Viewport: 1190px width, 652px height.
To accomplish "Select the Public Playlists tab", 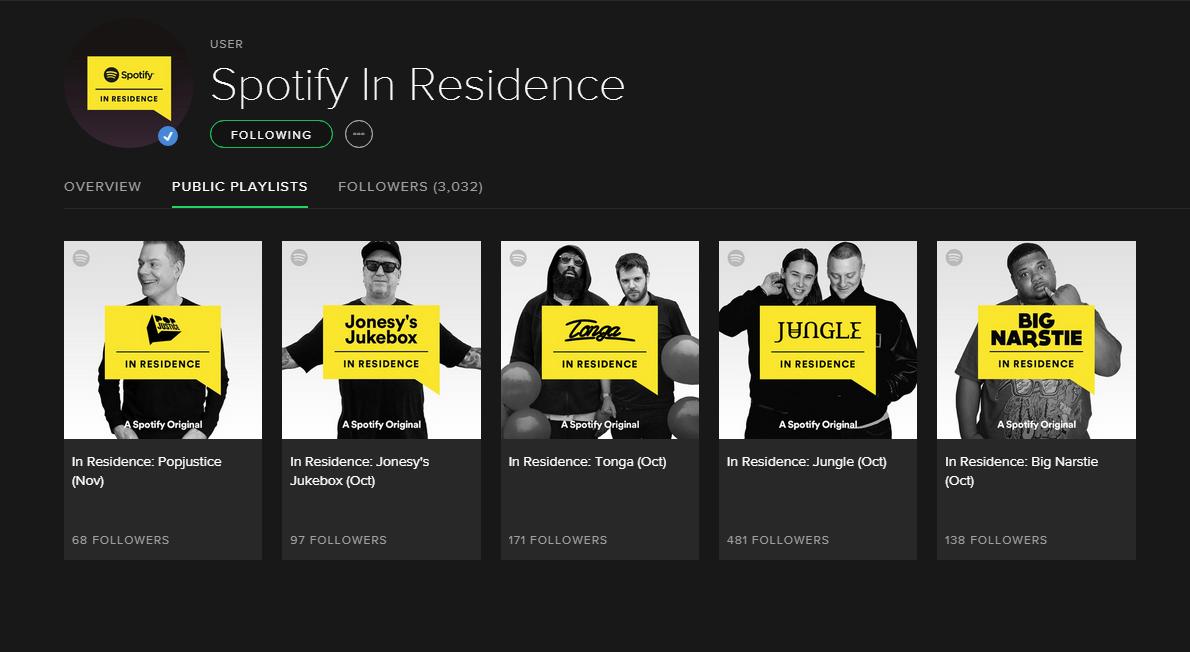I will (240, 187).
